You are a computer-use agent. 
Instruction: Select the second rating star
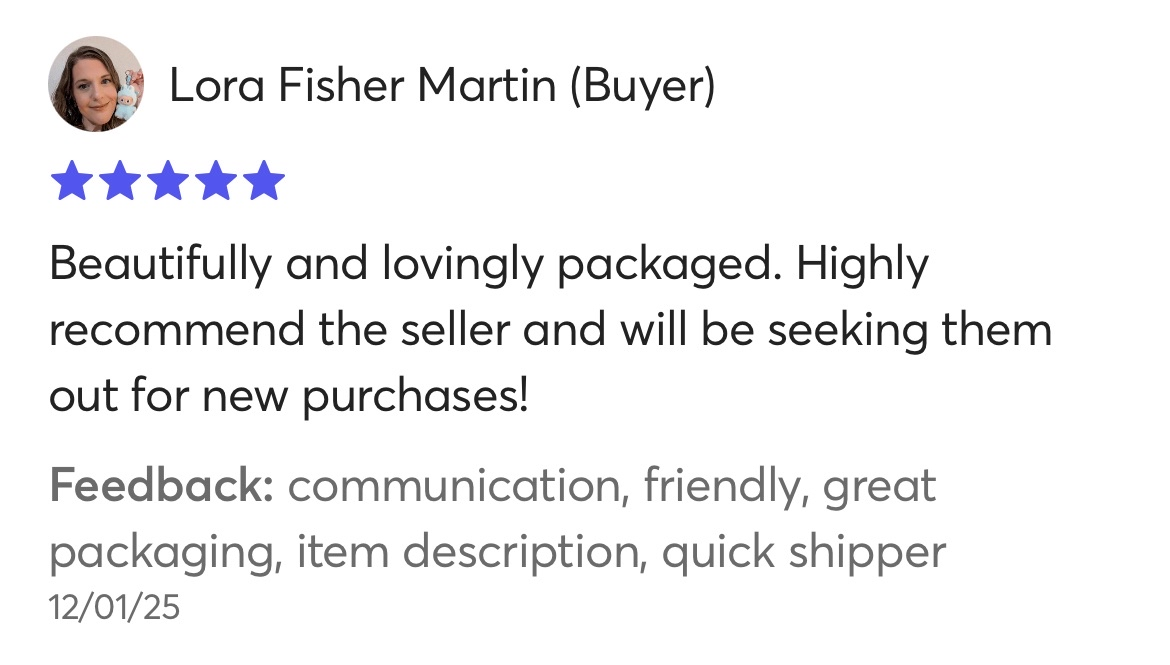(118, 183)
